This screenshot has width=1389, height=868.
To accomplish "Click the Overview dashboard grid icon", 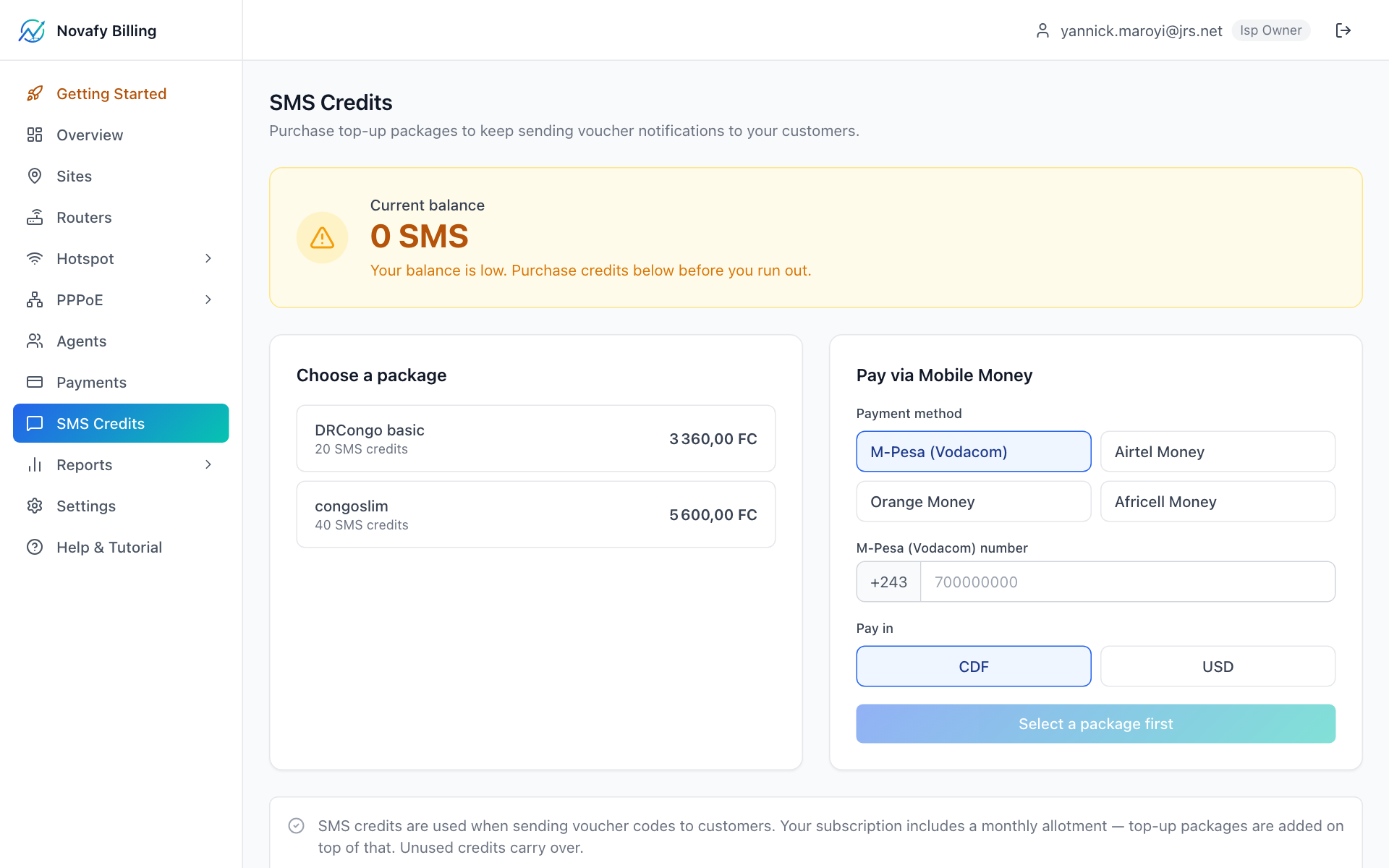I will coord(35,135).
